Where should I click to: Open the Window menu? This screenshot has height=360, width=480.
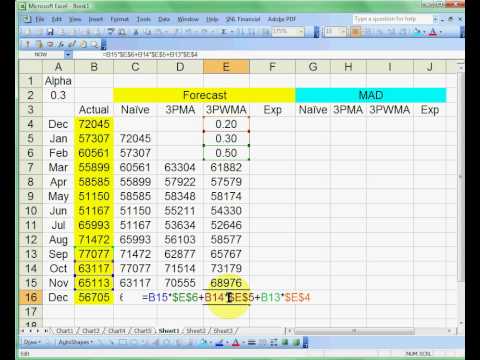point(188,19)
